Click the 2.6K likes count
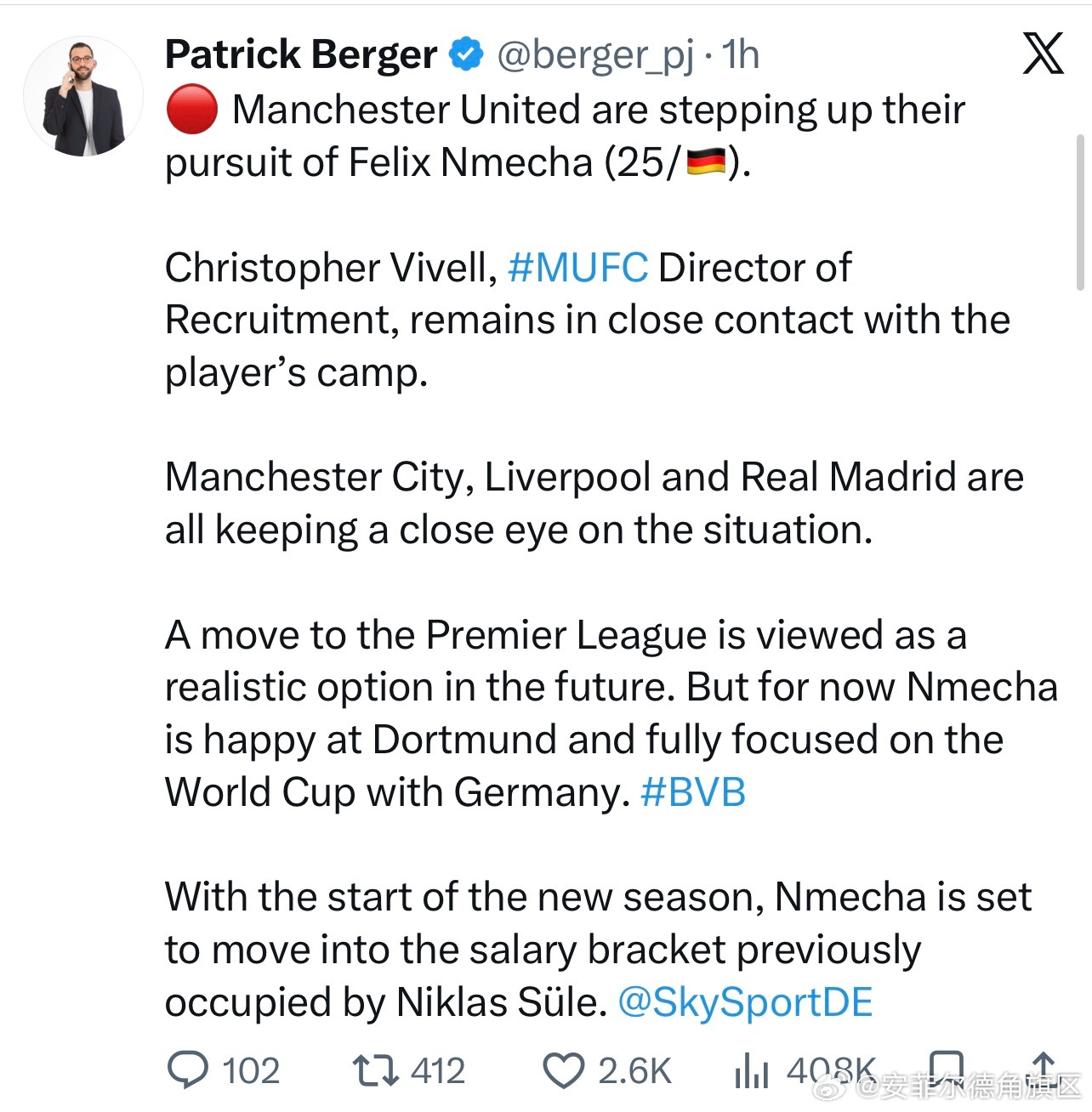 (634, 1071)
